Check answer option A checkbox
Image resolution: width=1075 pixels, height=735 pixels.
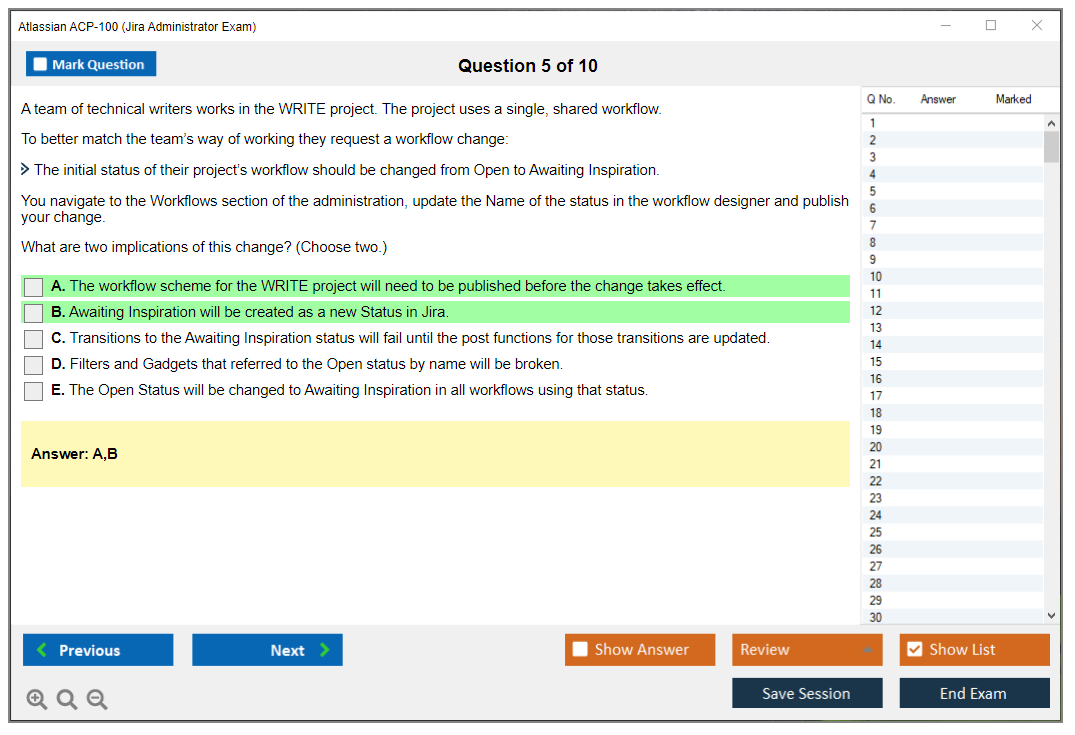[x=34, y=287]
